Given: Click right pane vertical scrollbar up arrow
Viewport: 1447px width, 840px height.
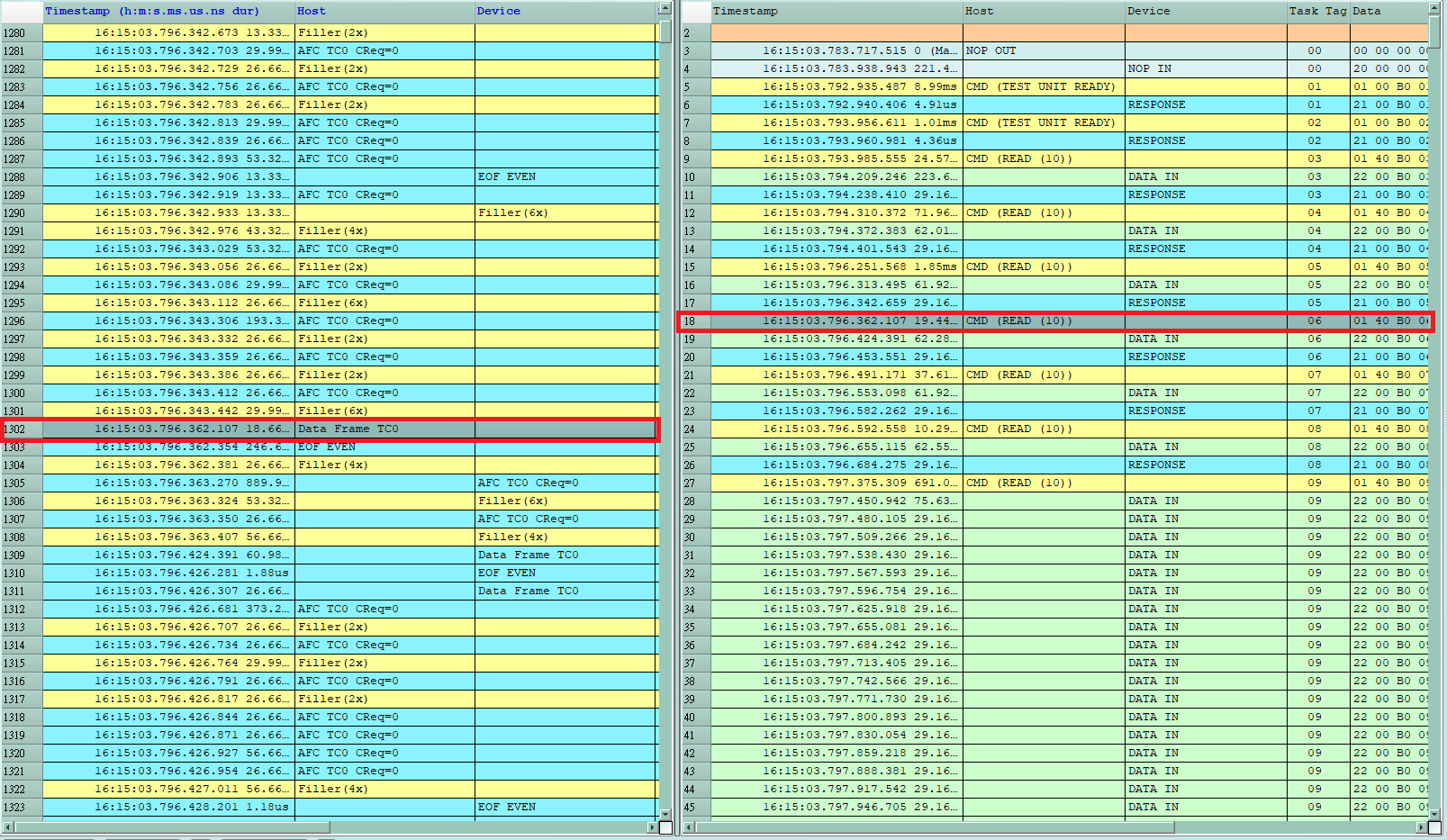Looking at the screenshot, I should 1435,8.
